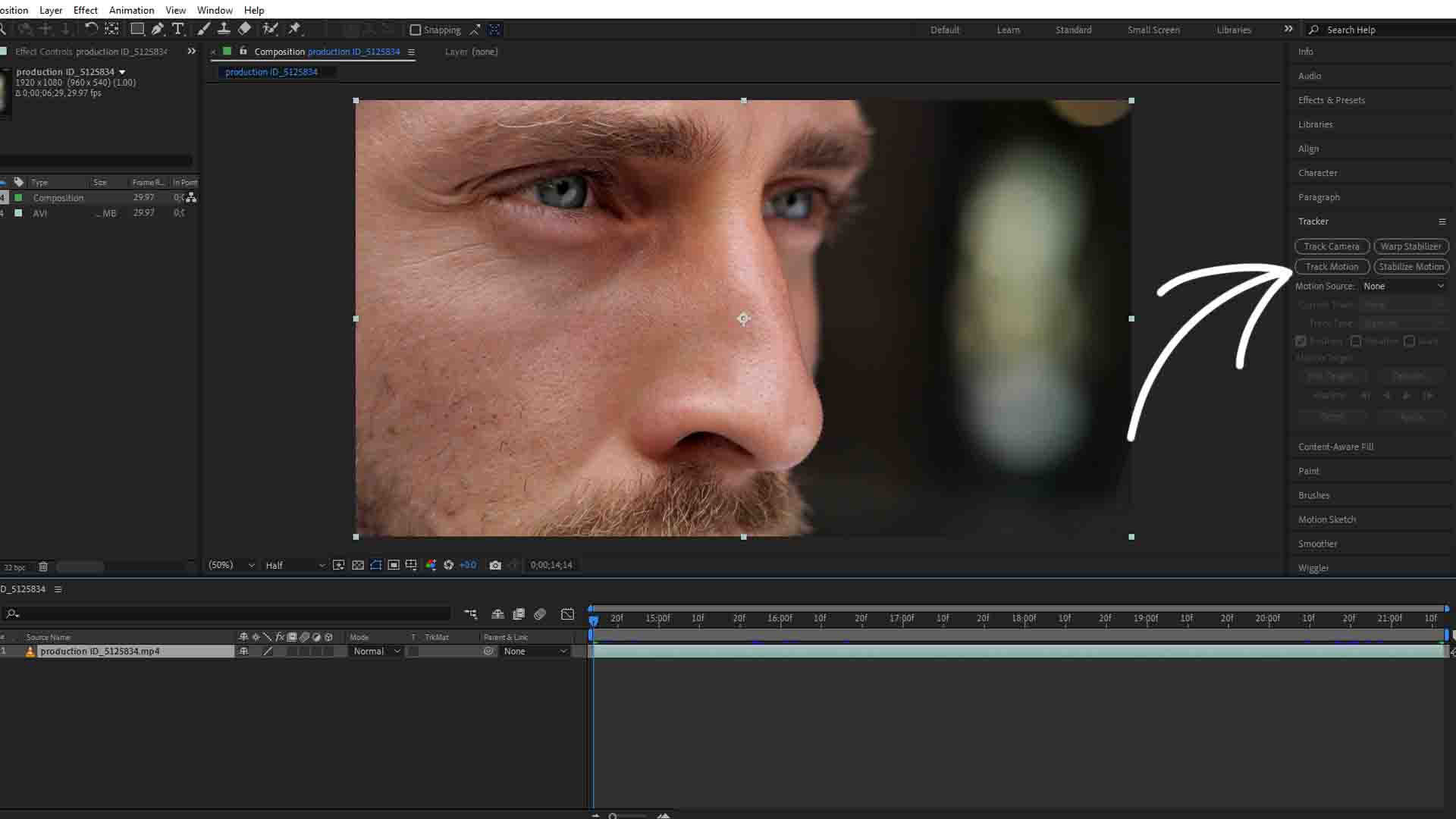The width and height of the screenshot is (1456, 819).
Task: Select the Brush tool
Action: 202,30
